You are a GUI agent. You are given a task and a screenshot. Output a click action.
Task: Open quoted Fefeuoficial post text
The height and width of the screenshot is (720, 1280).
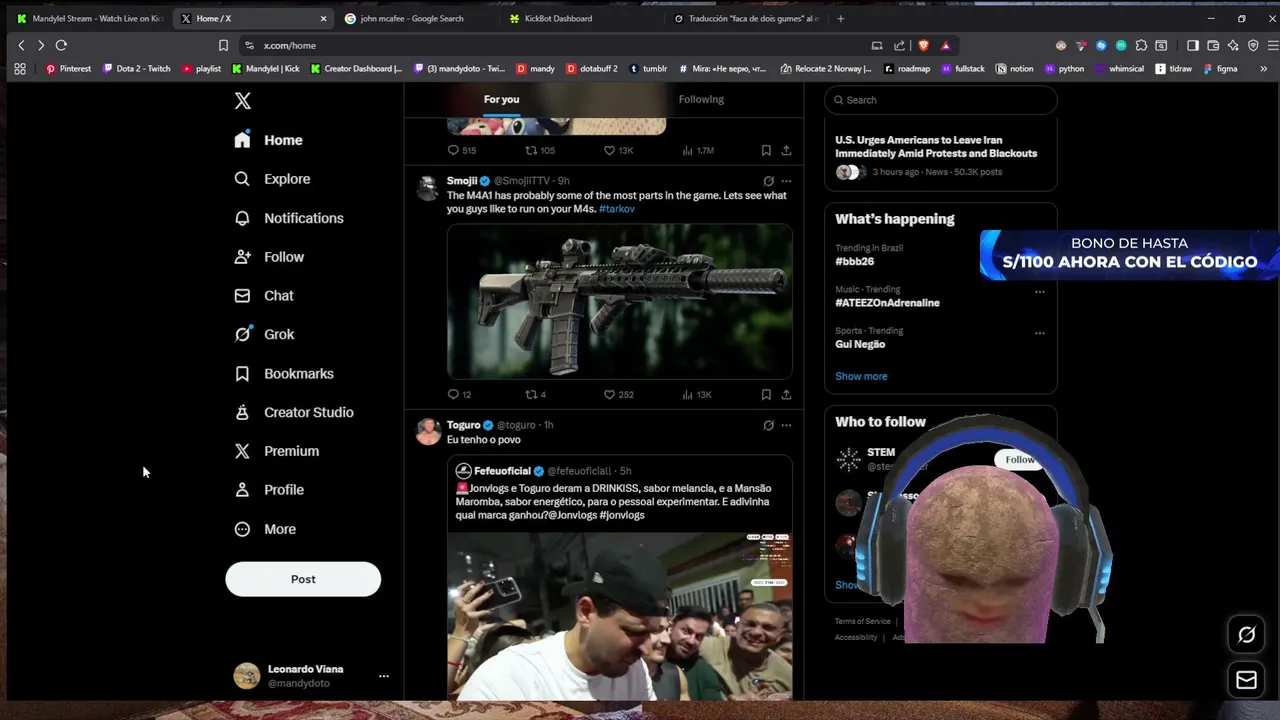click(x=613, y=501)
